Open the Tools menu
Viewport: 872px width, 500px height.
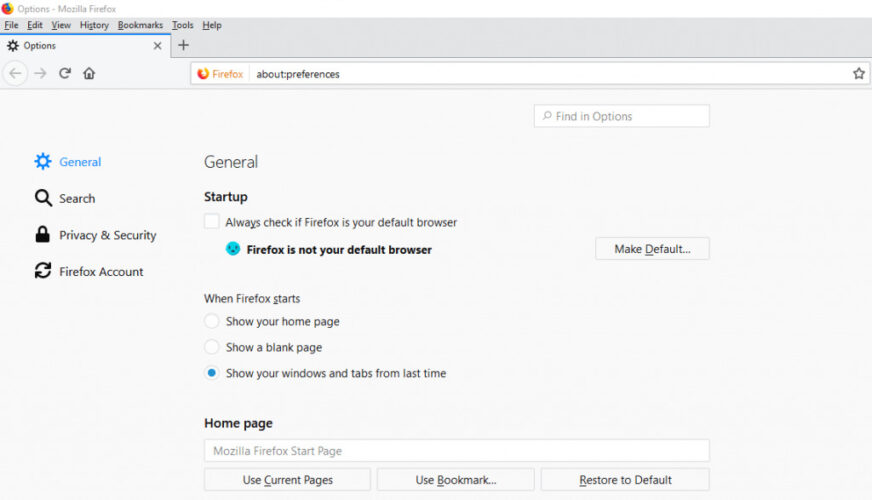pos(182,25)
